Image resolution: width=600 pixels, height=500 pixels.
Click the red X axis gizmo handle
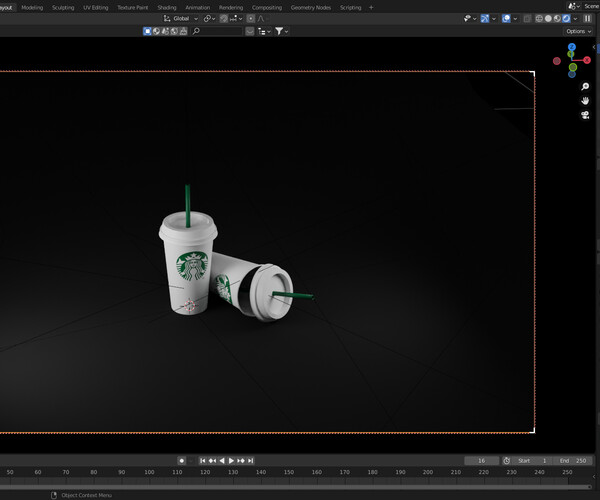coord(587,60)
